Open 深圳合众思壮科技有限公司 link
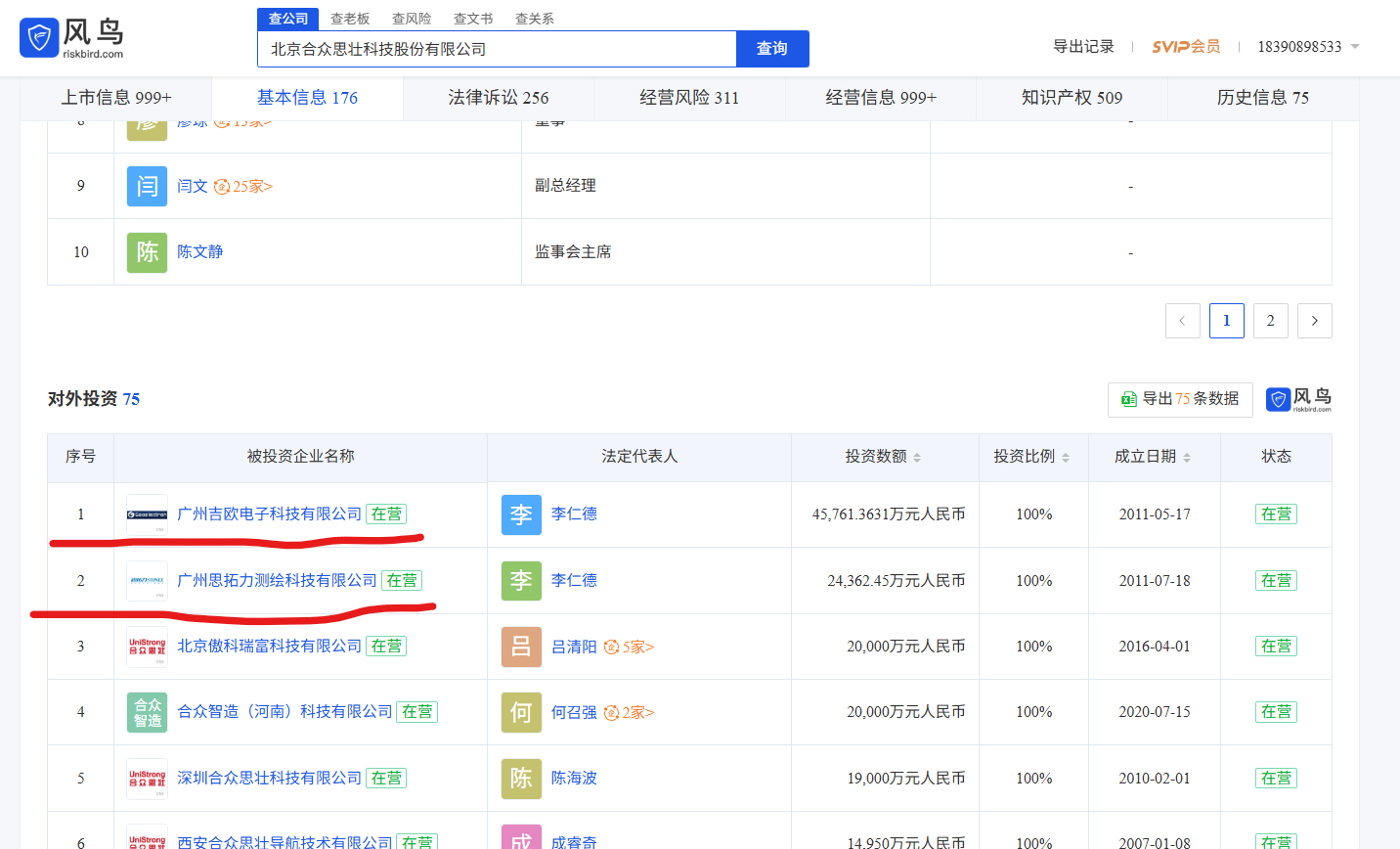The width and height of the screenshot is (1400, 849). (x=270, y=779)
